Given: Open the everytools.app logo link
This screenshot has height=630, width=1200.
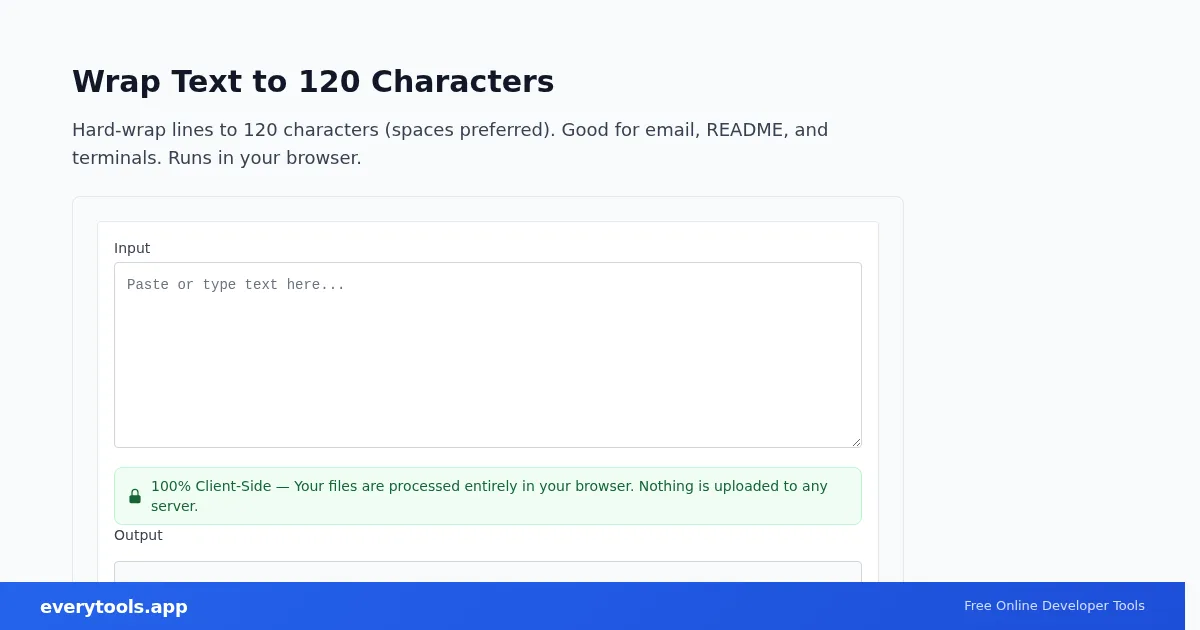Looking at the screenshot, I should coord(114,607).
